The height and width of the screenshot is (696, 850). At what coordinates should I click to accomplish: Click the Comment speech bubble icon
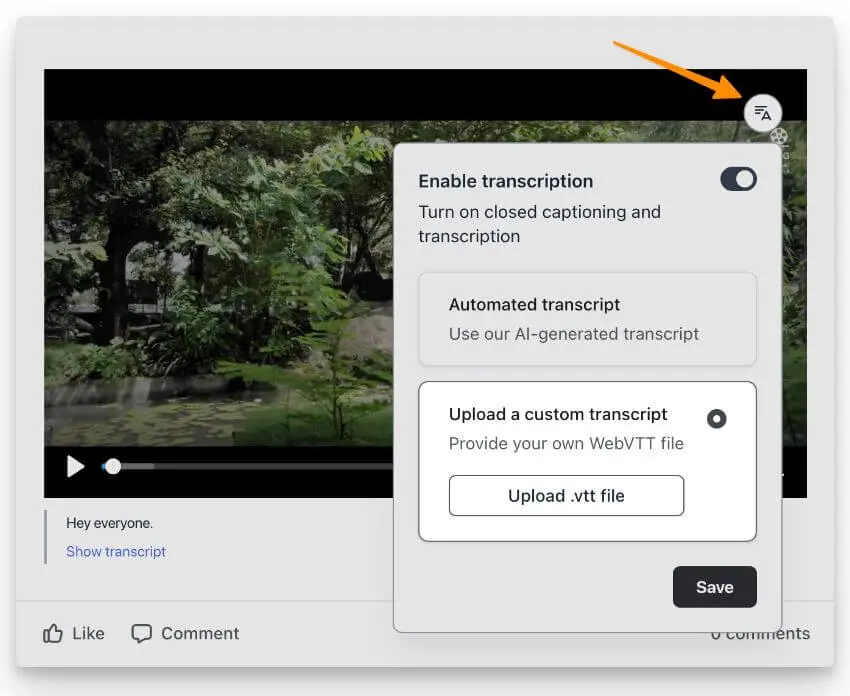tap(141, 632)
